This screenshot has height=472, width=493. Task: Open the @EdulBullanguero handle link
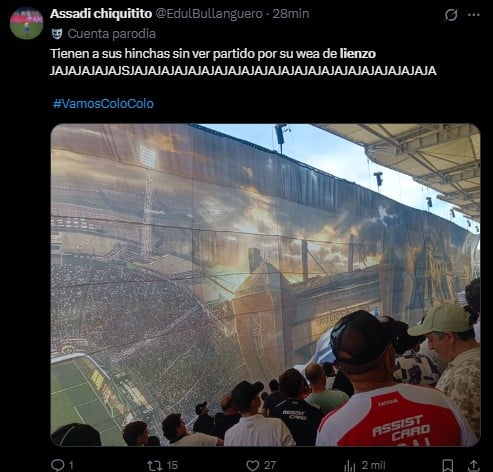click(209, 14)
